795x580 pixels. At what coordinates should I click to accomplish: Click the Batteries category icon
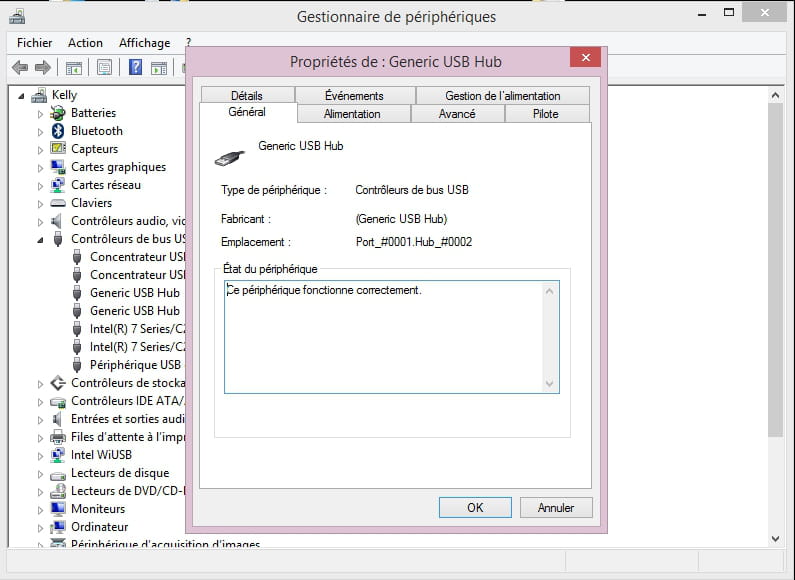click(58, 113)
